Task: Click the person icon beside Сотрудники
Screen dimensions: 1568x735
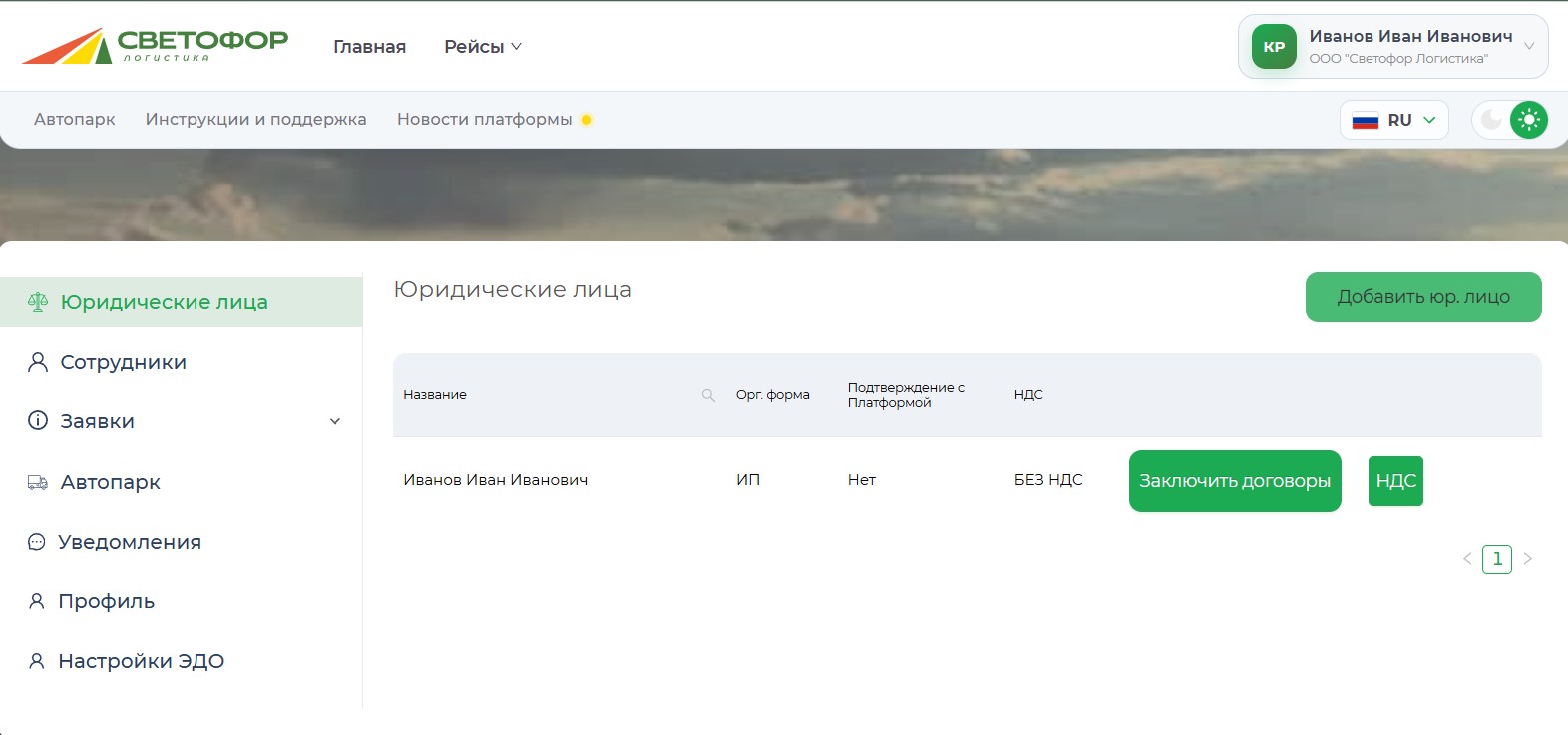Action: [x=38, y=362]
